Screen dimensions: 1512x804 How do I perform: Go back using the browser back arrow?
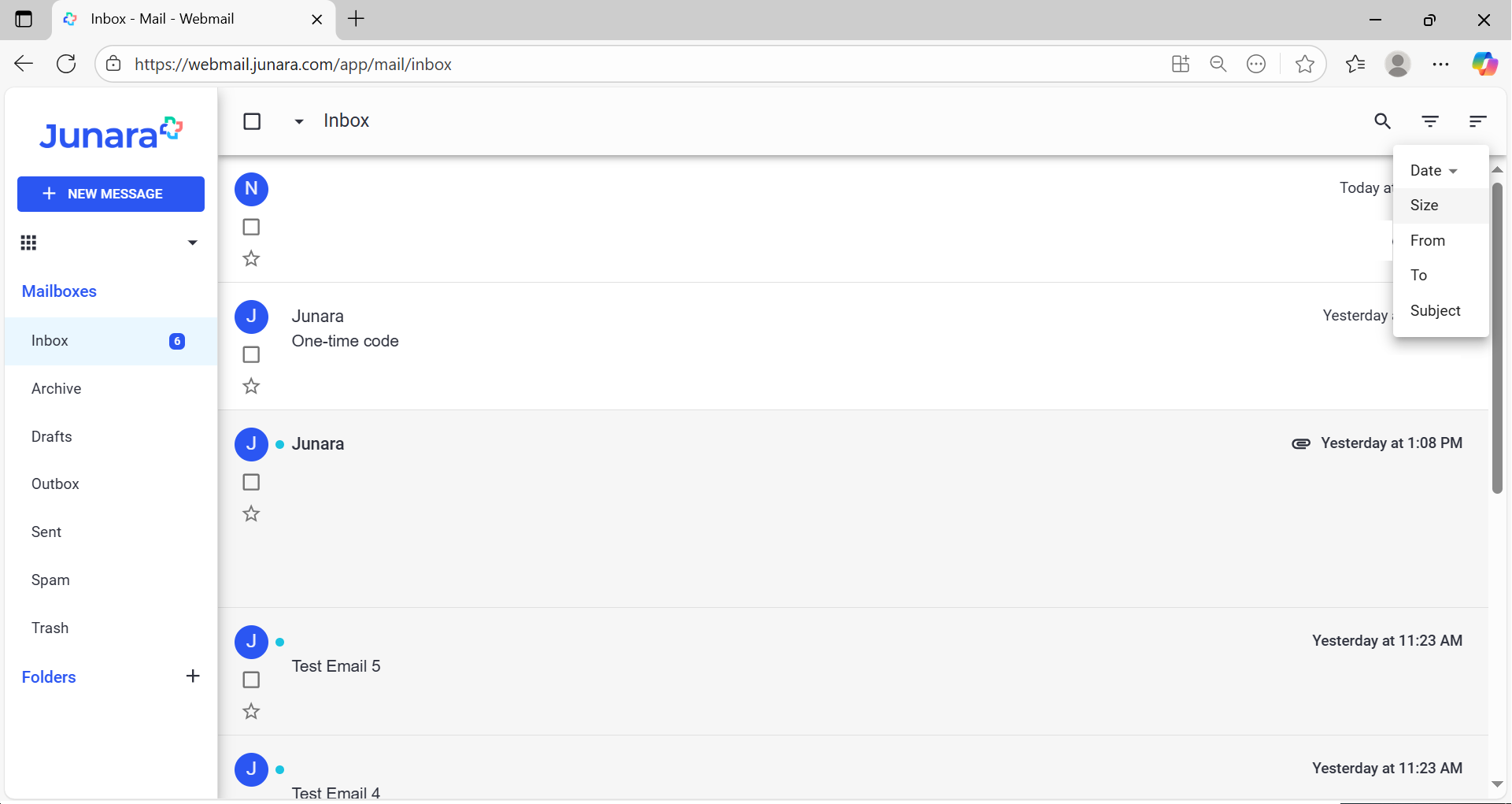tap(24, 64)
